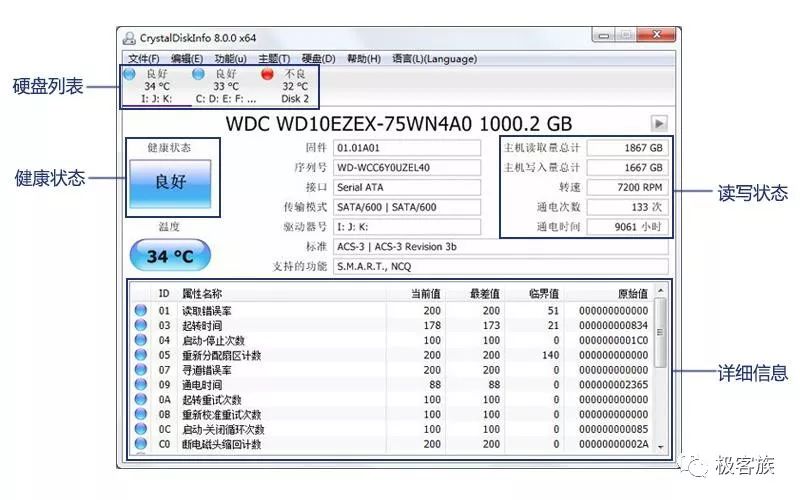The width and height of the screenshot is (800, 500).
Task: Click threshold value 51 in row 01
Action: (554, 311)
